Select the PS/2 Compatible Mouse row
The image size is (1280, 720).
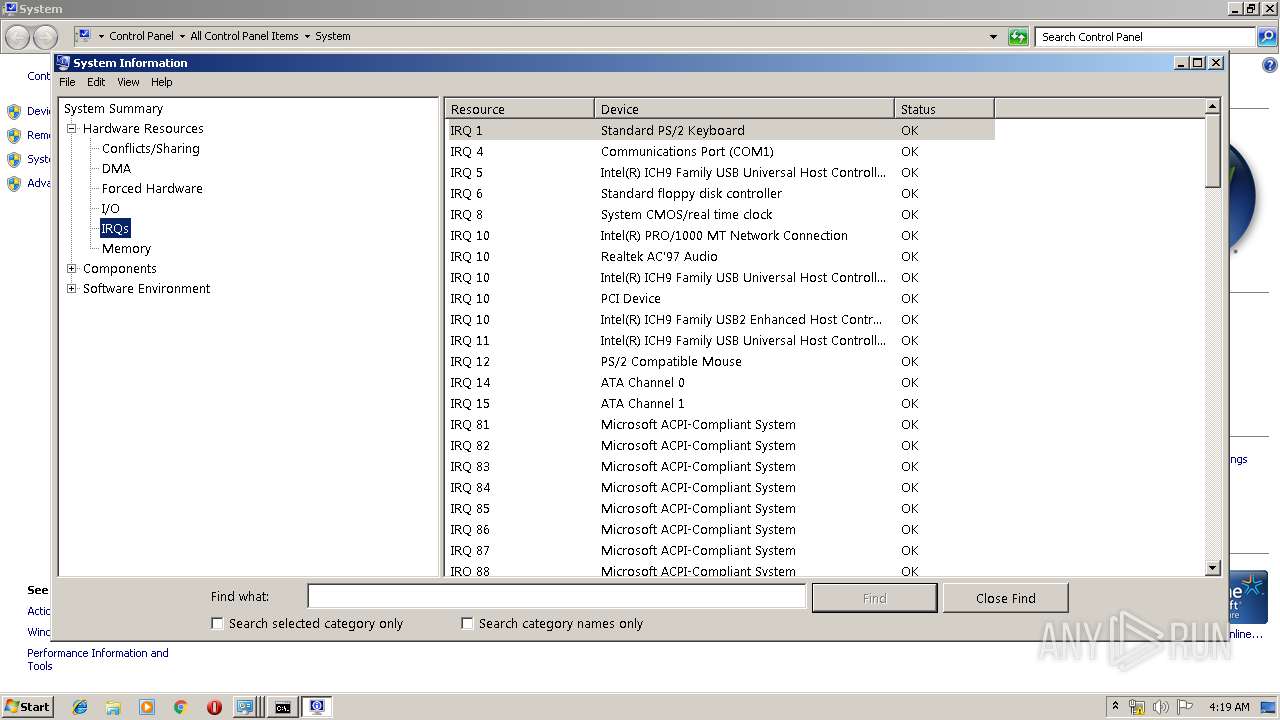(720, 361)
